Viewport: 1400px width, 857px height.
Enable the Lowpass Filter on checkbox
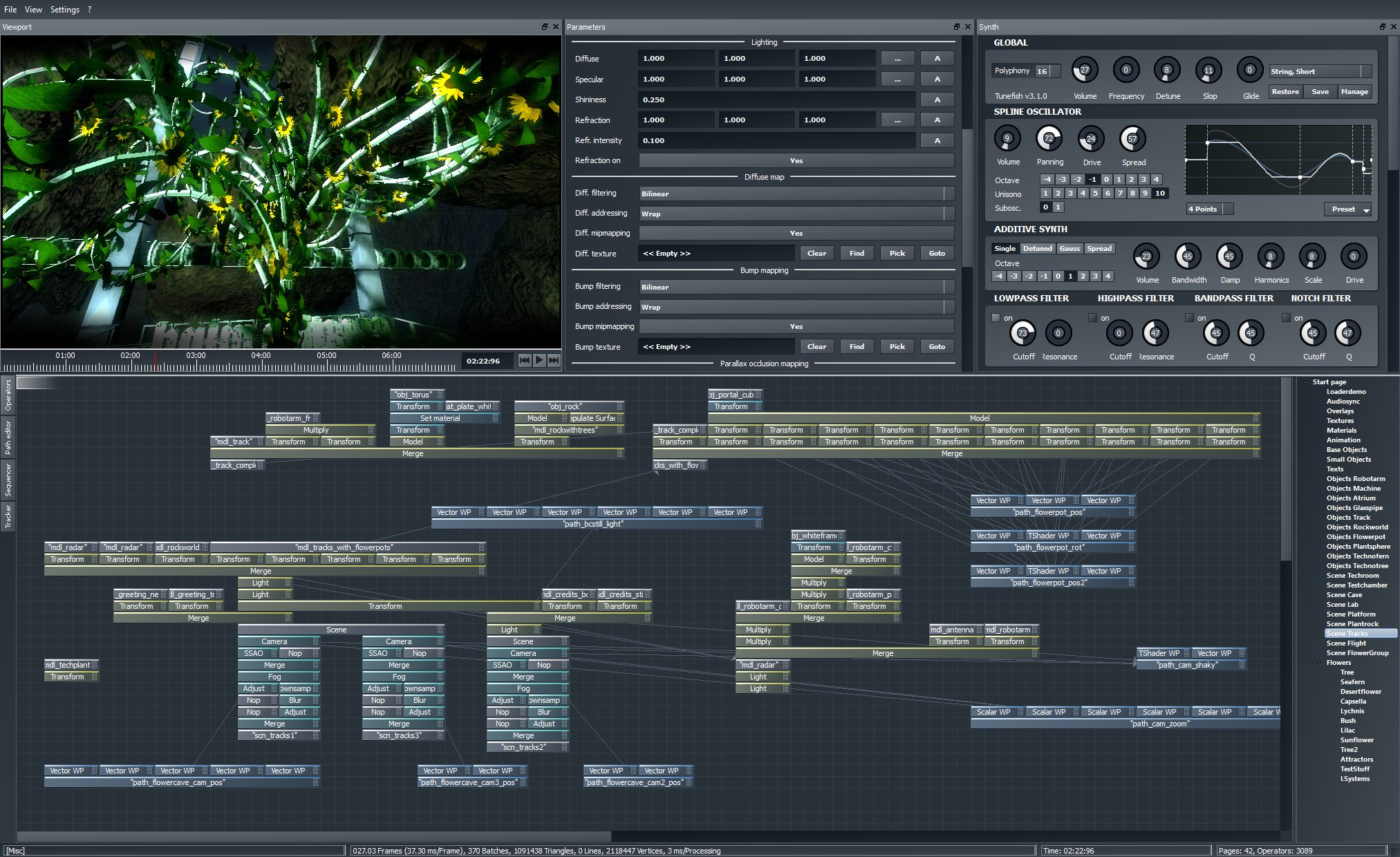coord(996,318)
